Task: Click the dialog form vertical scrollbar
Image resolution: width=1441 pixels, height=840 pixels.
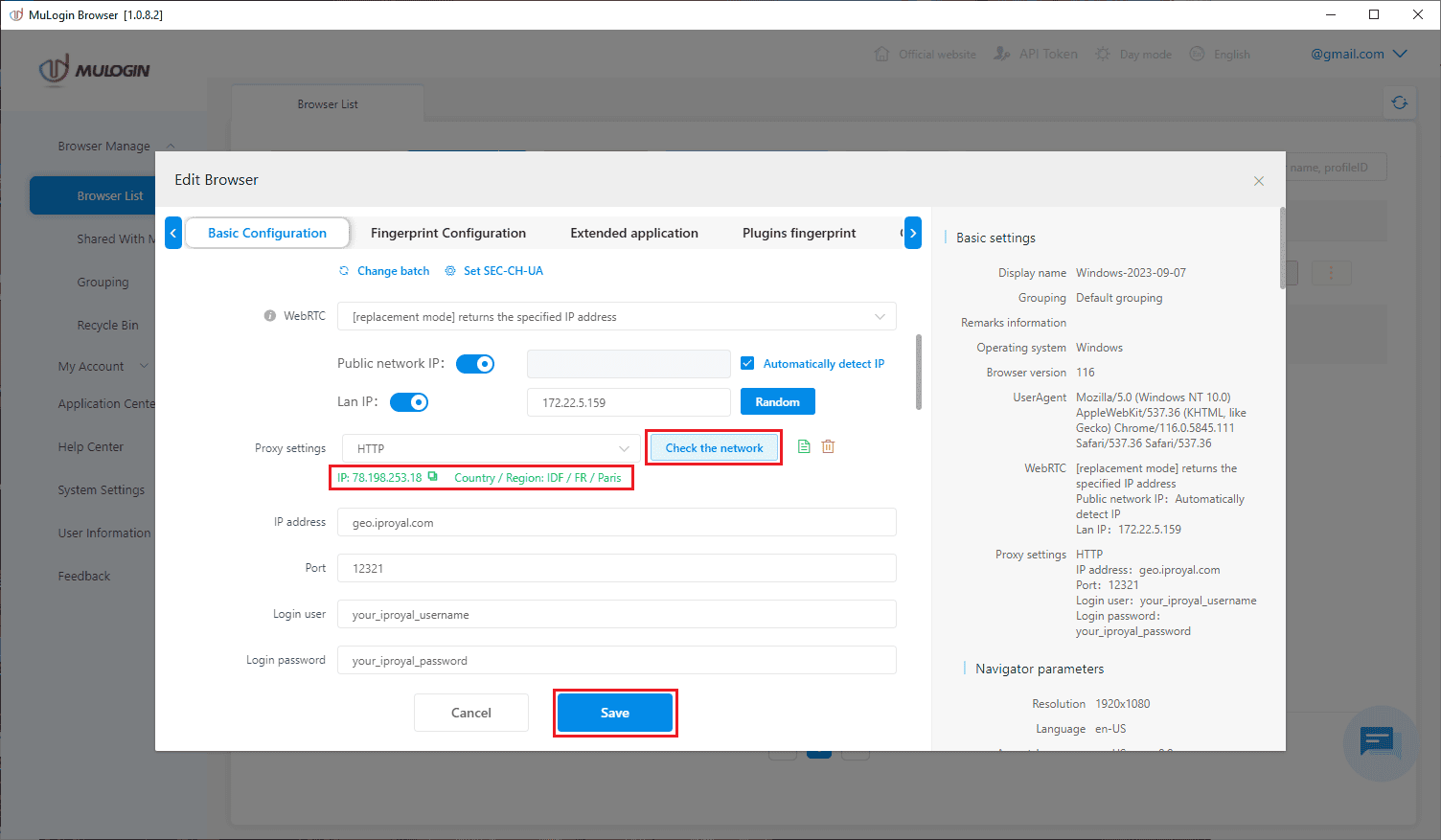Action: coord(919,372)
